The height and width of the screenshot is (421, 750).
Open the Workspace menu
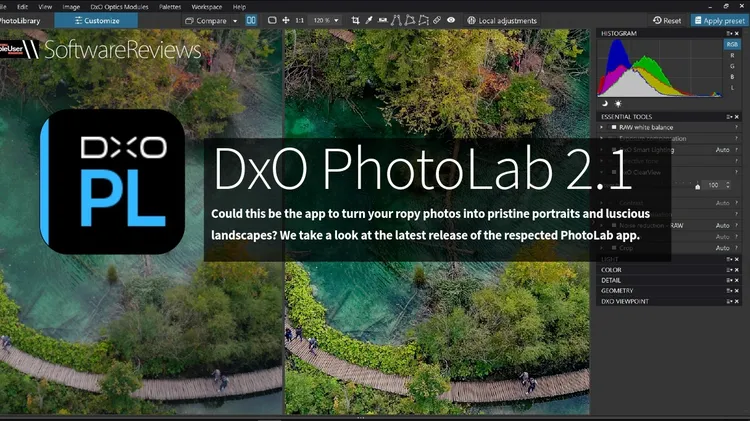pos(207,7)
